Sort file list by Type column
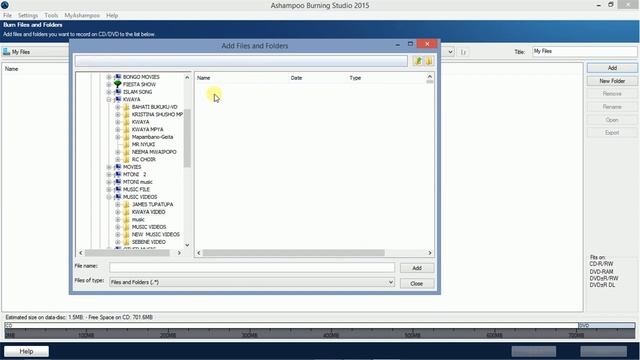 point(355,78)
